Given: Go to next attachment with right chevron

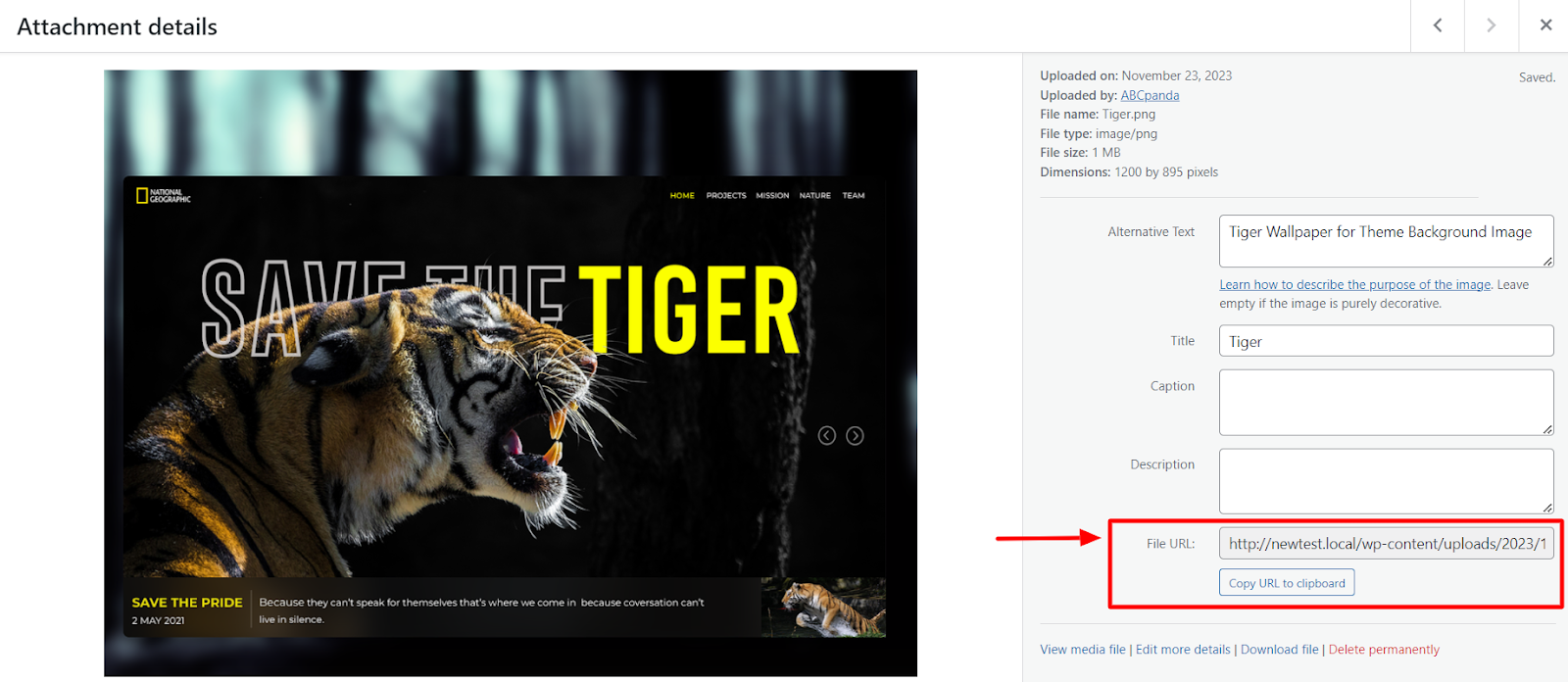Looking at the screenshot, I should click(x=1492, y=25).
